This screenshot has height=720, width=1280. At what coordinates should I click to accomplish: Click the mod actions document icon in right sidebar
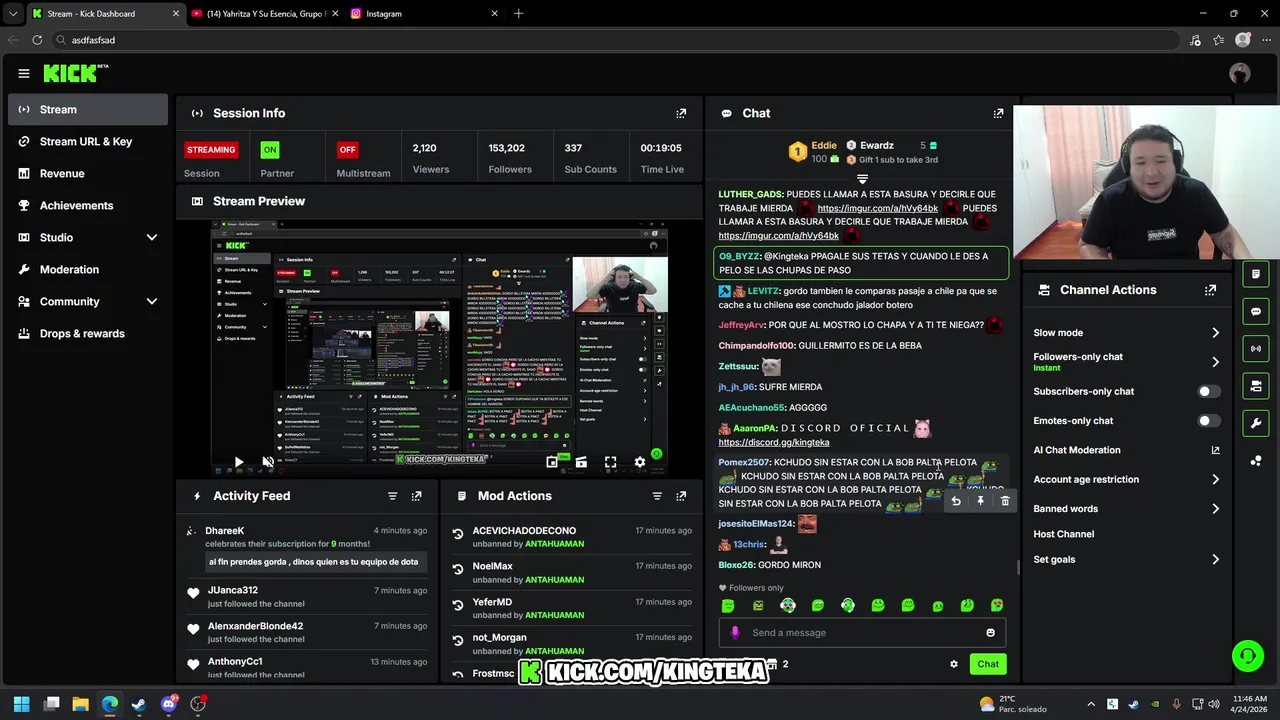[1256, 273]
